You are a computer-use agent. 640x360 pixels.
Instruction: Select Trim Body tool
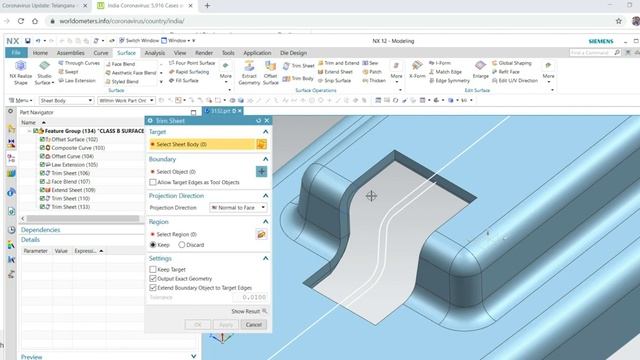(298, 78)
